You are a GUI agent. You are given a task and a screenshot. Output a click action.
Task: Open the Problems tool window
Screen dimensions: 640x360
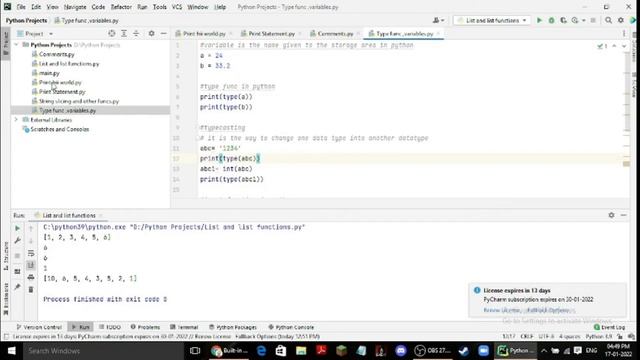pyautogui.click(x=145, y=327)
